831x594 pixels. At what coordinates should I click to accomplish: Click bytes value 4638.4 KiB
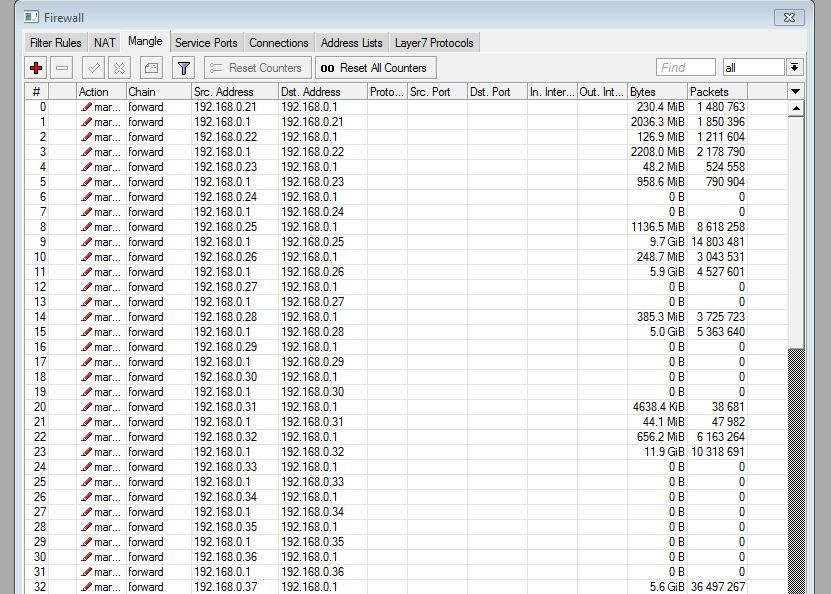[658, 407]
